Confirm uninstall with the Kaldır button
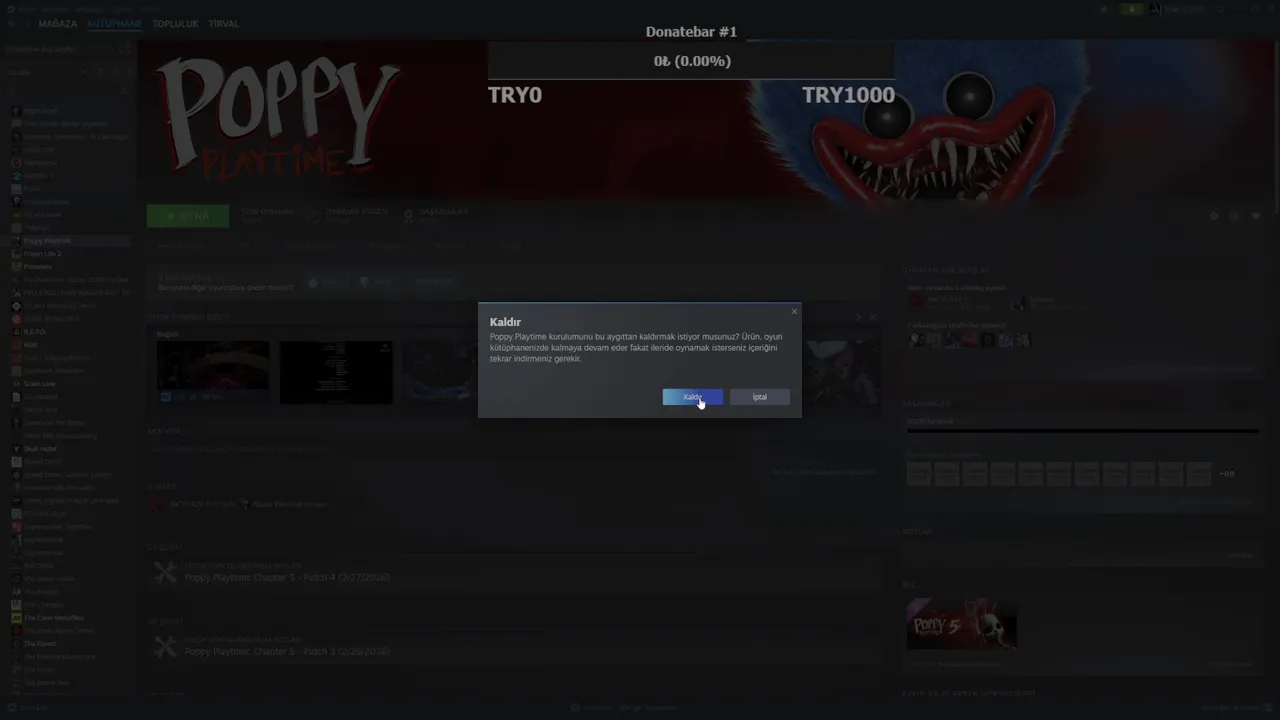The image size is (1280, 720). (x=692, y=397)
